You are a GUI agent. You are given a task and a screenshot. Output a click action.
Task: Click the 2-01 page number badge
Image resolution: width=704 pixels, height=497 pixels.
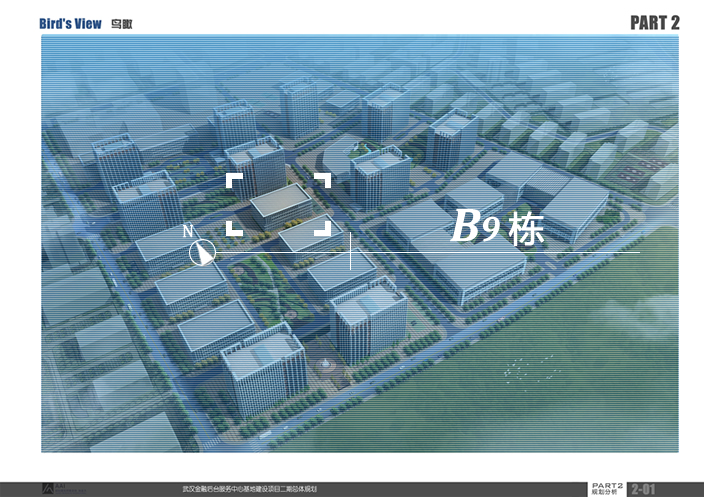click(643, 488)
